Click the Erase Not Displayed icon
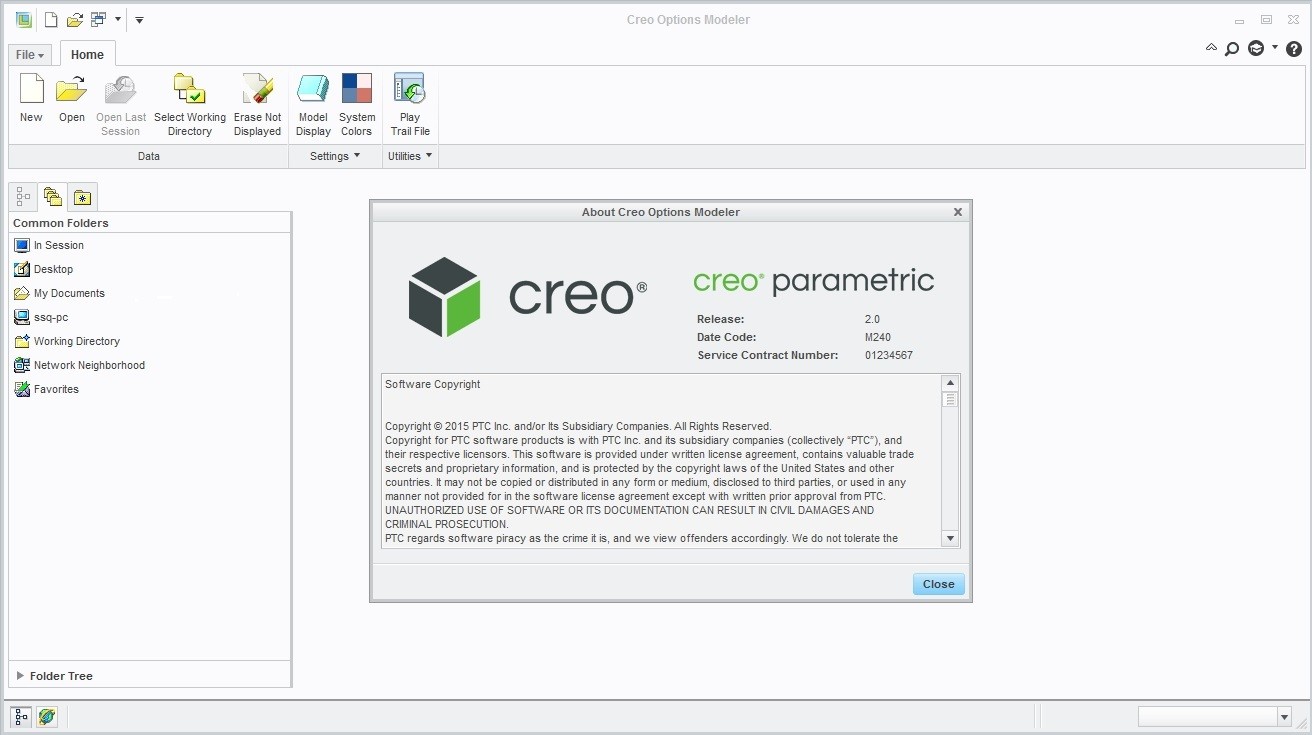1312x735 pixels. [258, 89]
